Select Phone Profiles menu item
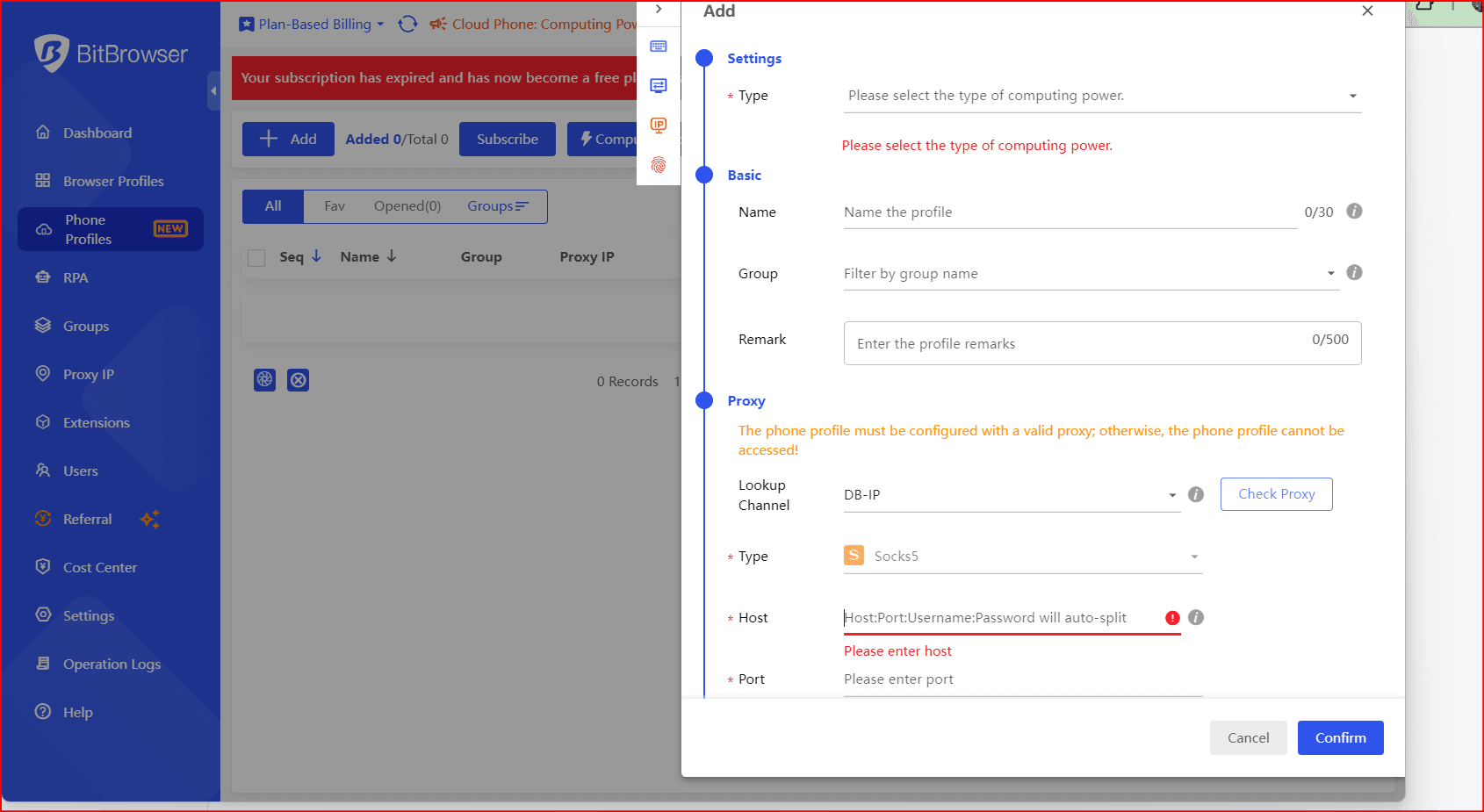The height and width of the screenshot is (812, 1484). point(111,229)
